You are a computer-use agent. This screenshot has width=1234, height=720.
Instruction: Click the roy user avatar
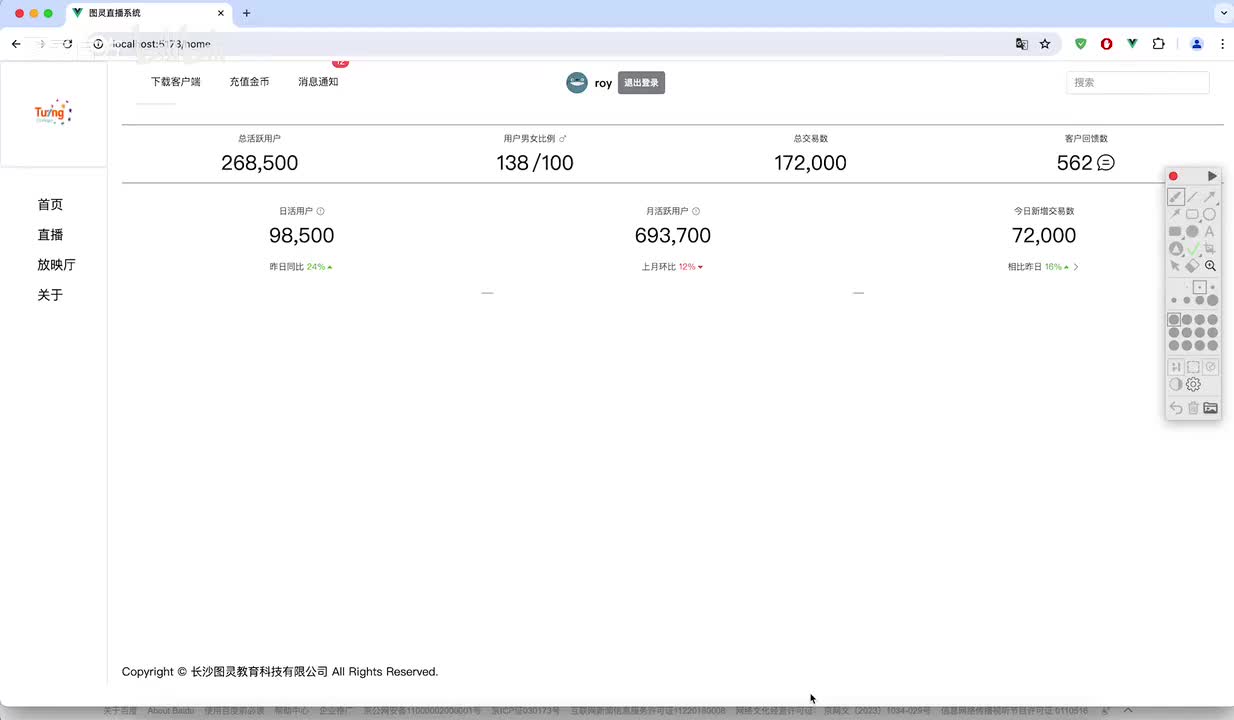(577, 83)
